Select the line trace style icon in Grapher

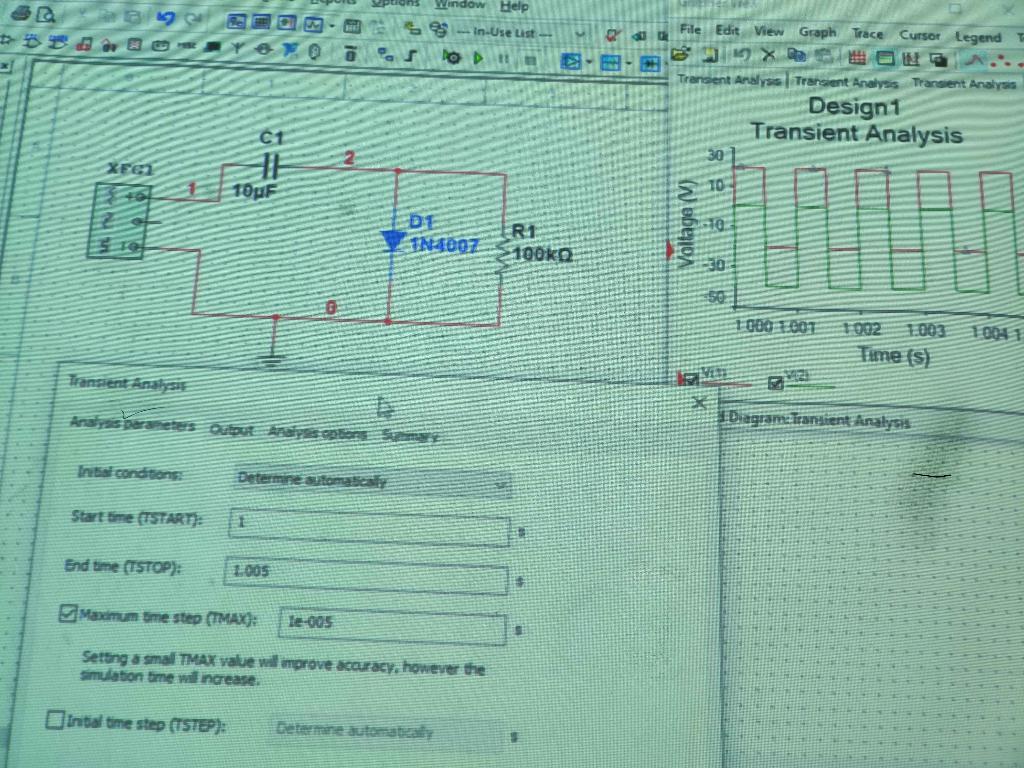974,60
